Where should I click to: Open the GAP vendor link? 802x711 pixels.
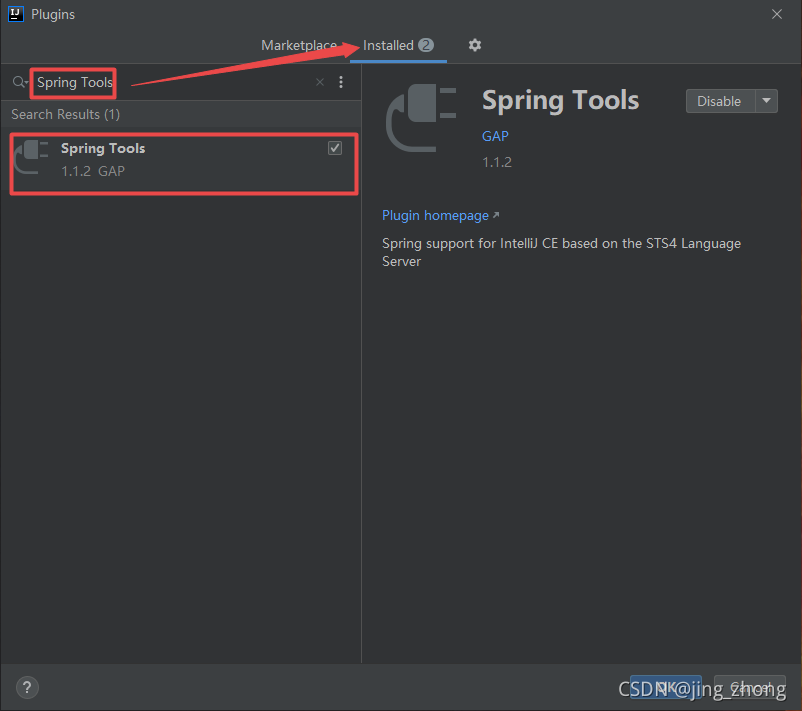pos(495,136)
